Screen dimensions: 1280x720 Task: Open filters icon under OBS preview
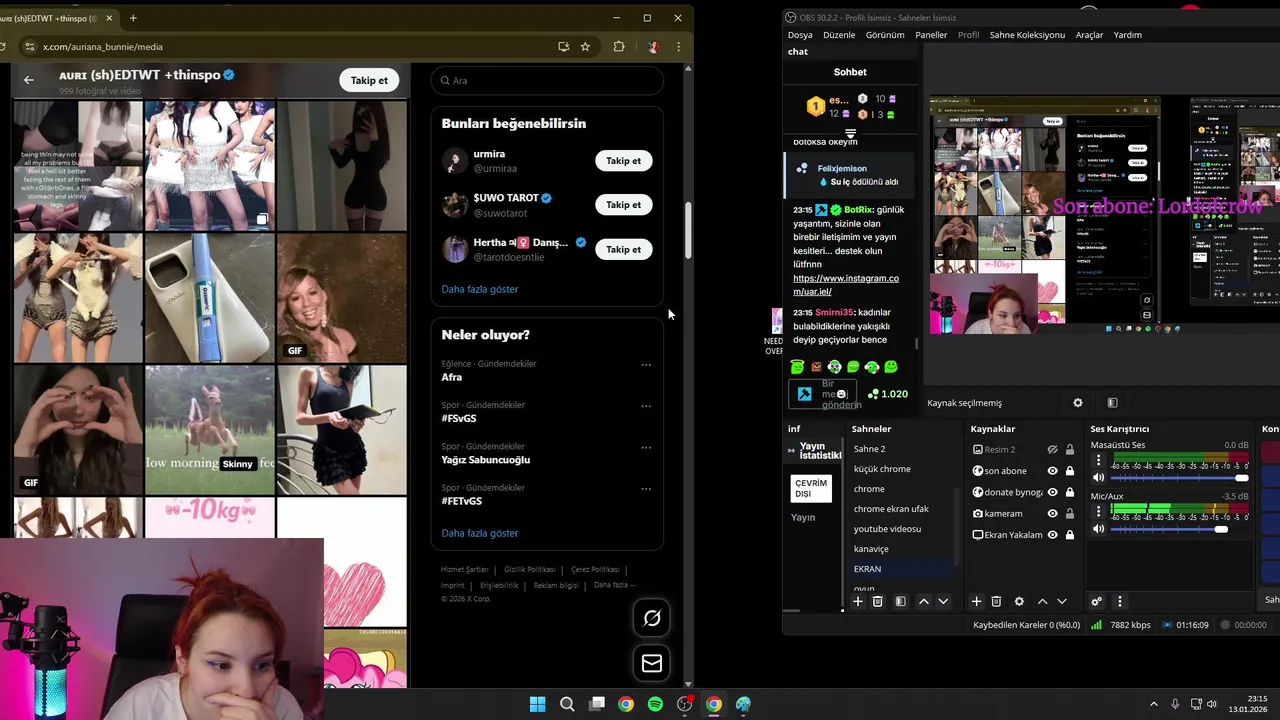point(1112,402)
